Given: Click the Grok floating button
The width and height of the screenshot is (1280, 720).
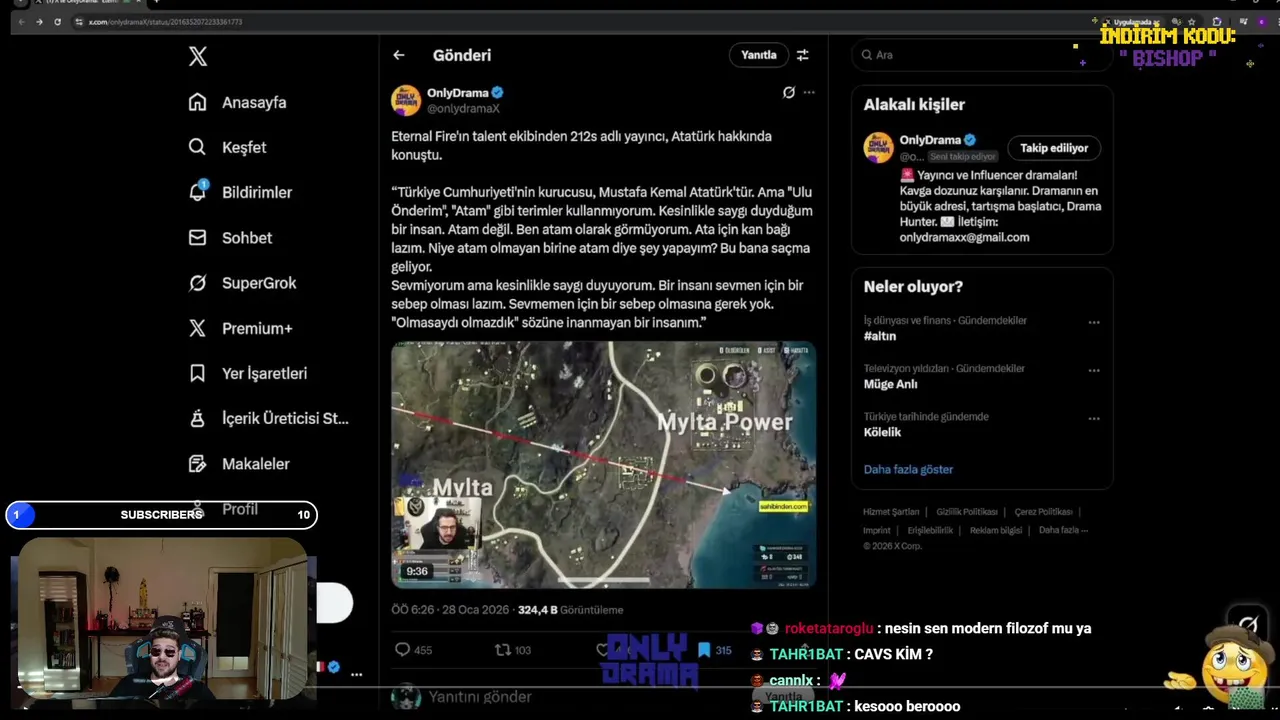Looking at the screenshot, I should point(1247,626).
